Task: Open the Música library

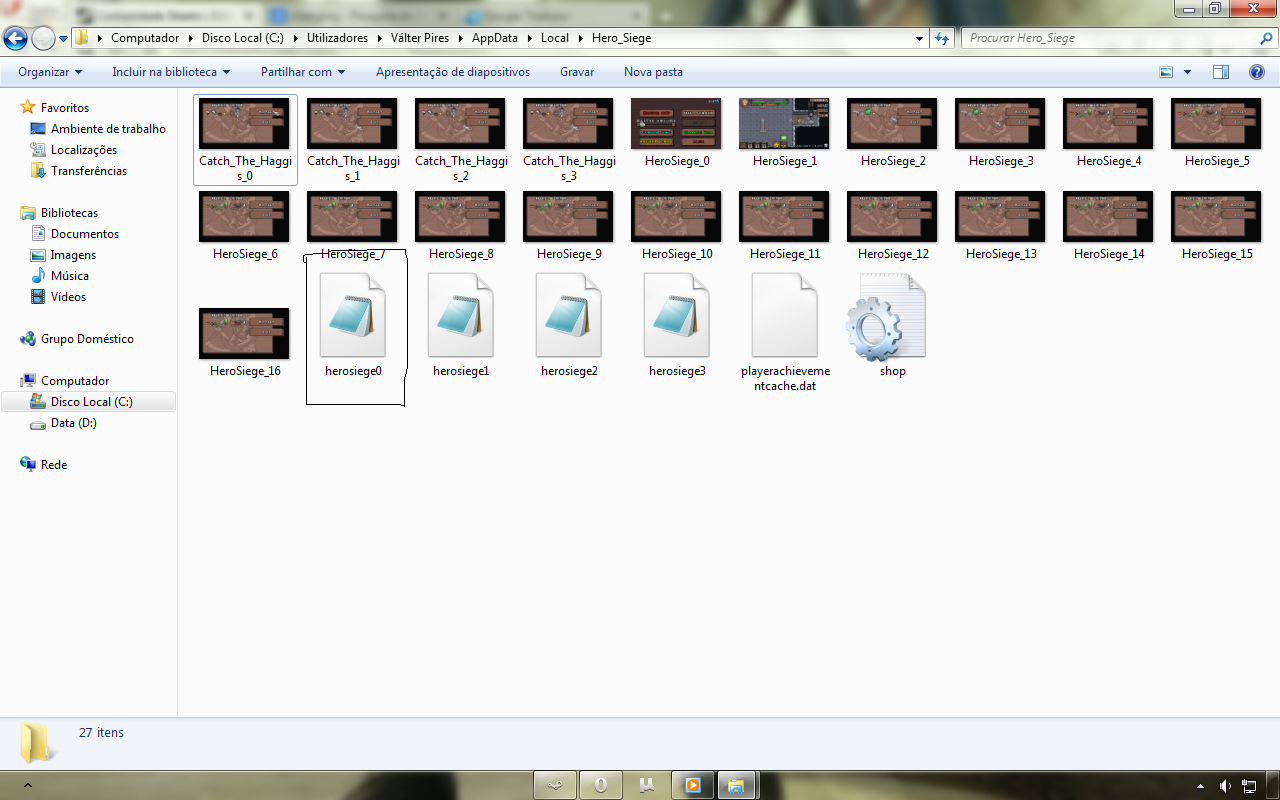Action: 70,276
